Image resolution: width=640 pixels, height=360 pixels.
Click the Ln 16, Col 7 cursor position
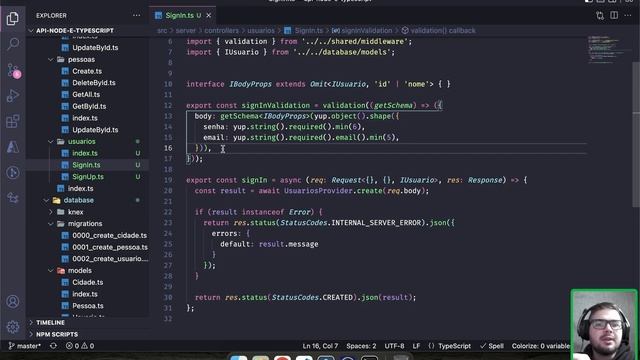point(320,346)
